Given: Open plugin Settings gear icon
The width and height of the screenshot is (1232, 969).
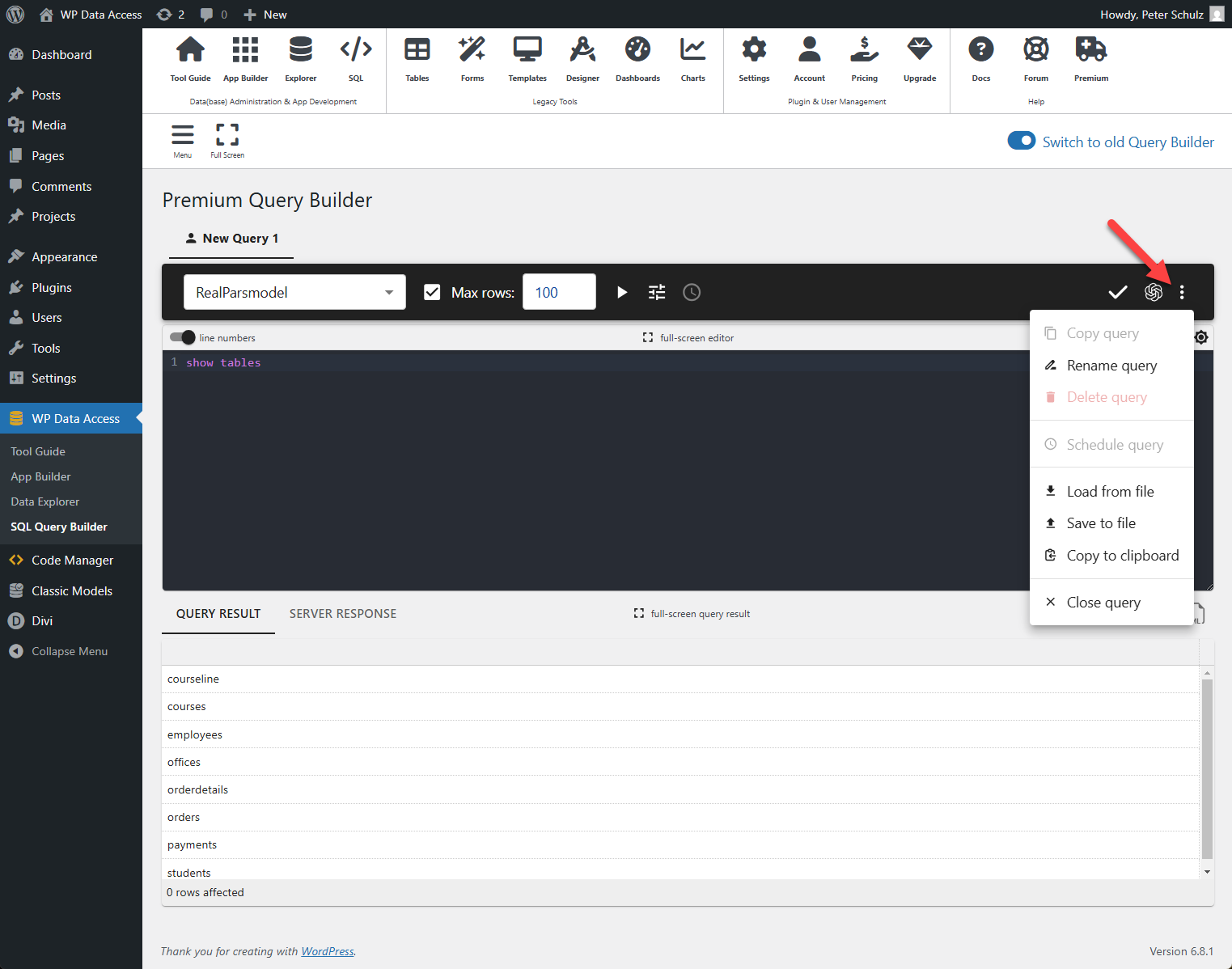Looking at the screenshot, I should click(754, 49).
